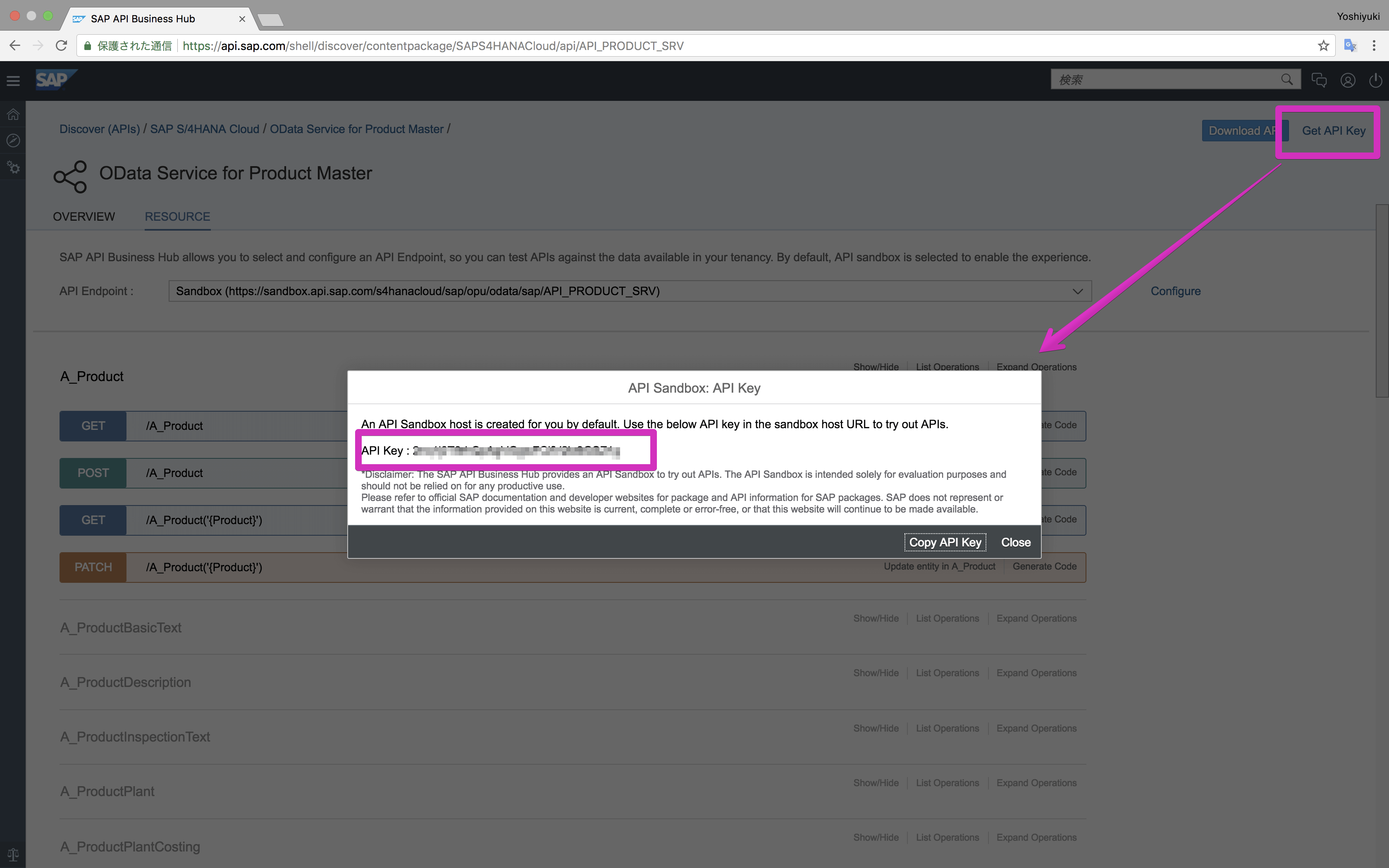The width and height of the screenshot is (1389, 868).
Task: Show/Hide the A_ProductDescription section
Action: (875, 673)
